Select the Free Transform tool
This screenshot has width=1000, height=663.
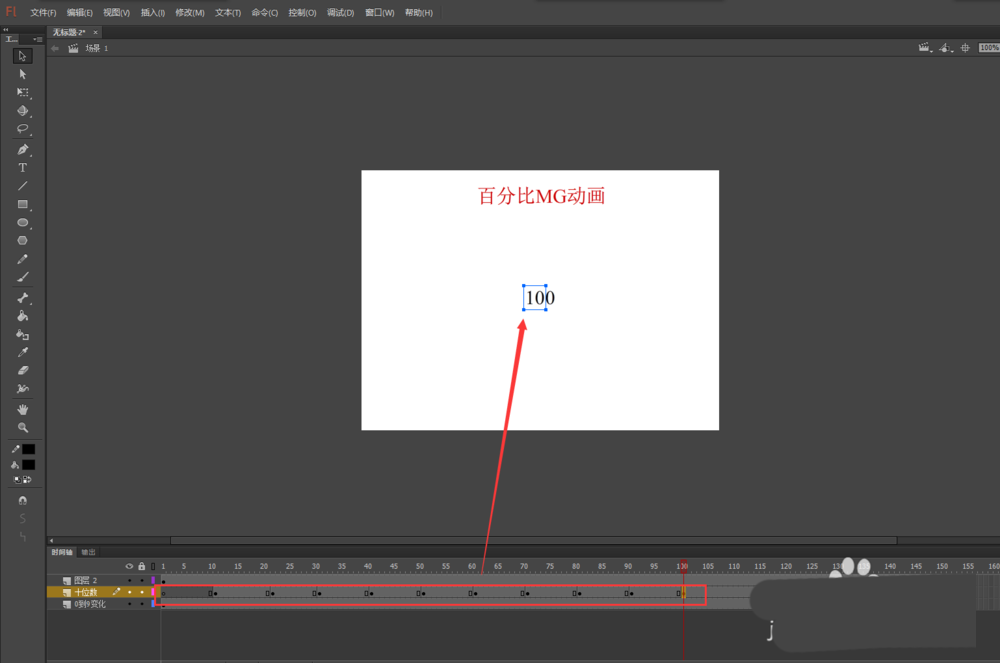(22, 92)
